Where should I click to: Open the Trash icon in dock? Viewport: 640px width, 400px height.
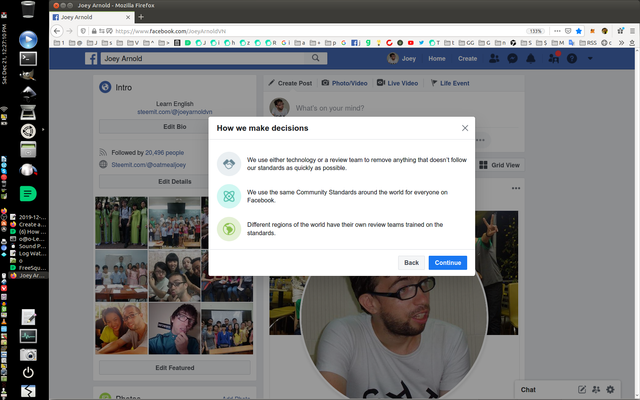pos(28,10)
